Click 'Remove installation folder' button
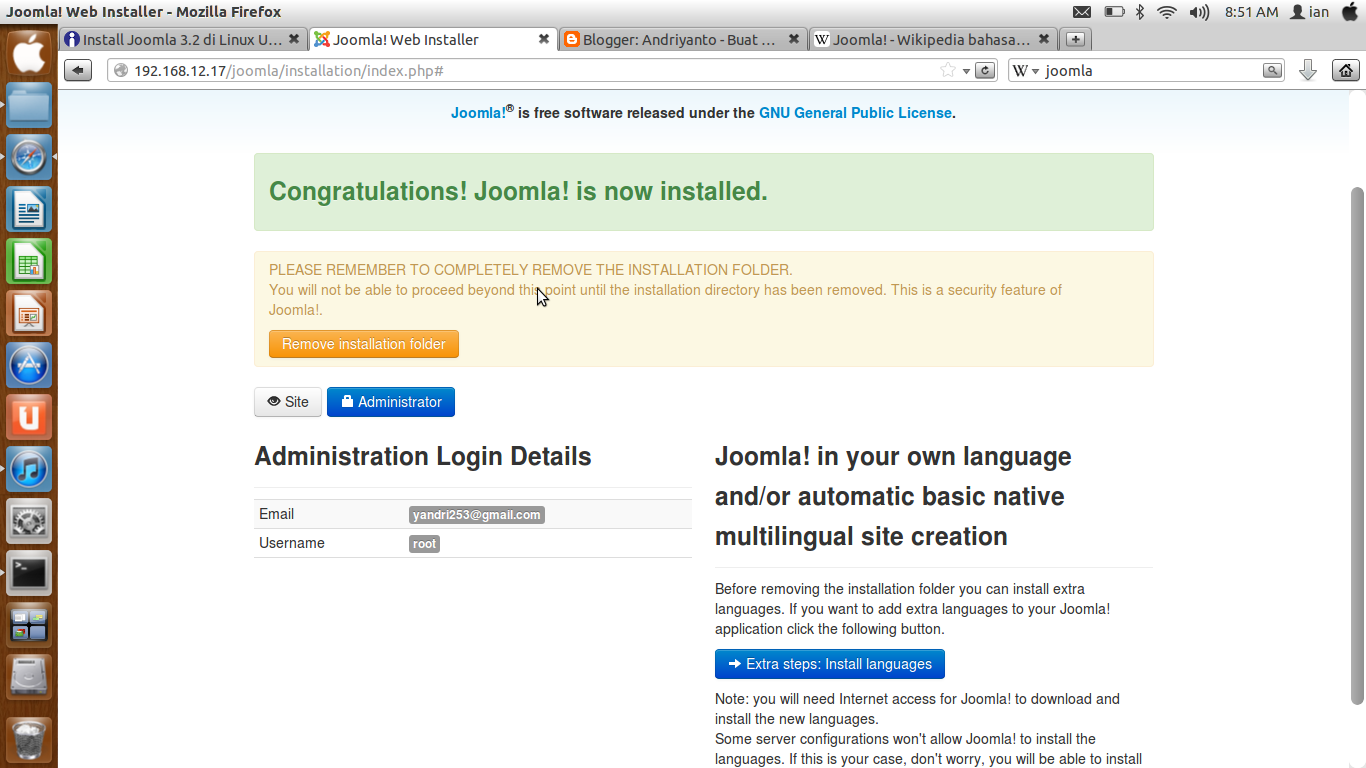This screenshot has height=768, width=1366. pos(364,344)
